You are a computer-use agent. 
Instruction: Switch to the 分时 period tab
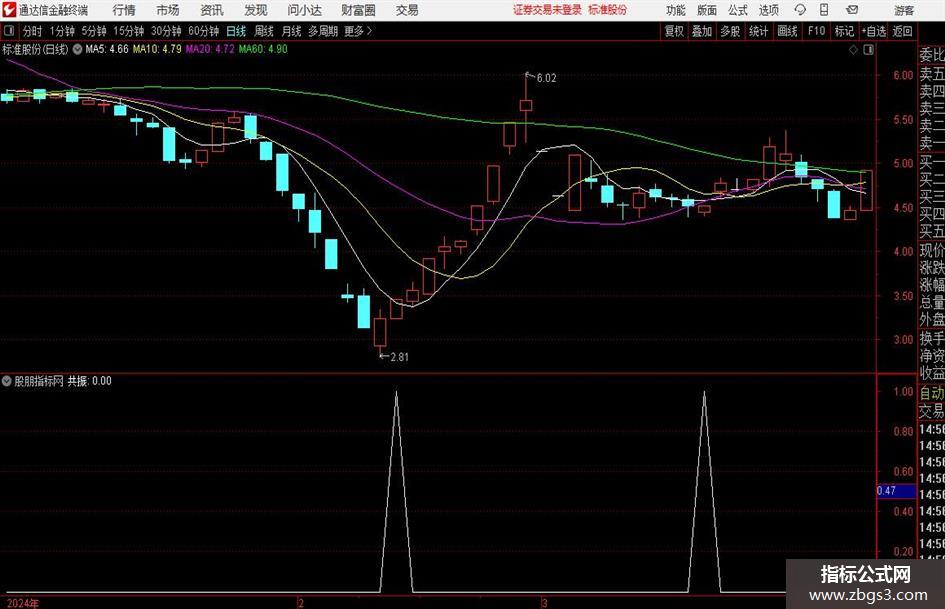tap(33, 31)
